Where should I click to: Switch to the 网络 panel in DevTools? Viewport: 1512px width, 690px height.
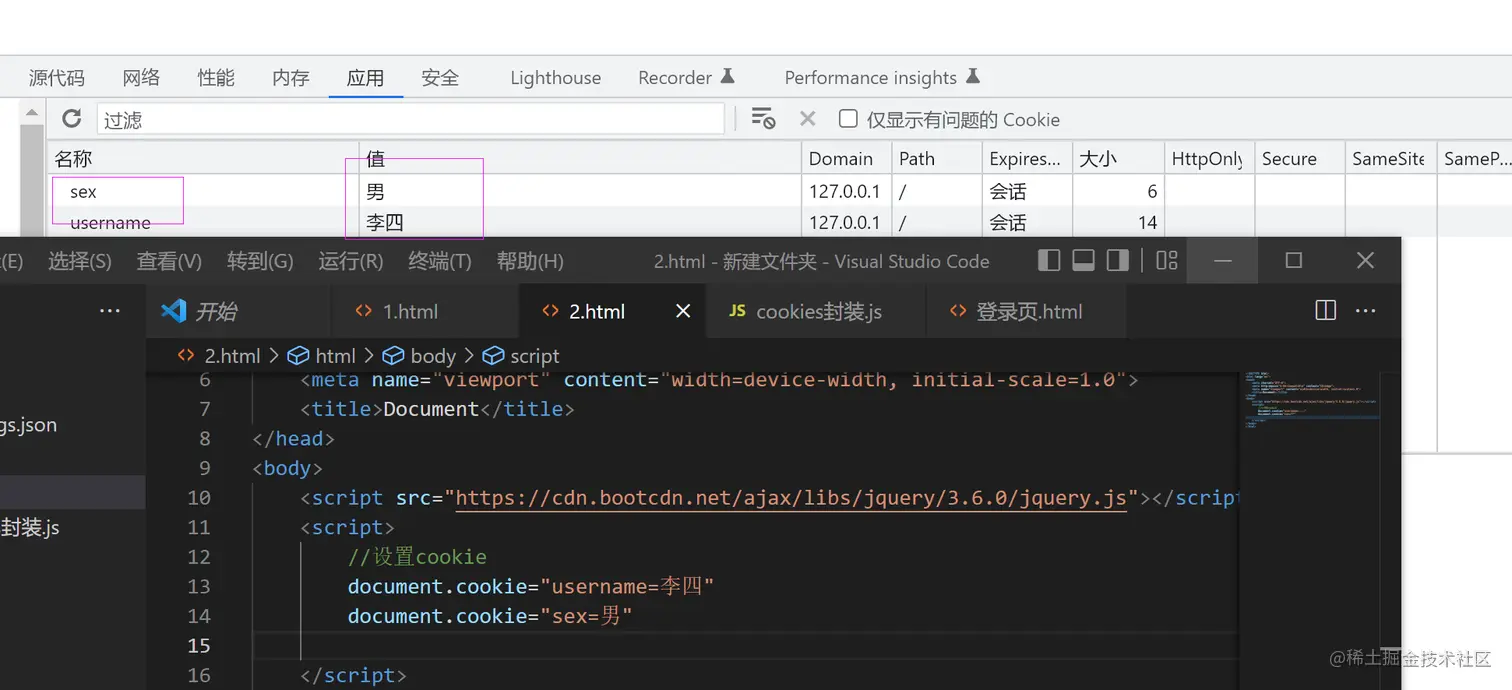[140, 77]
